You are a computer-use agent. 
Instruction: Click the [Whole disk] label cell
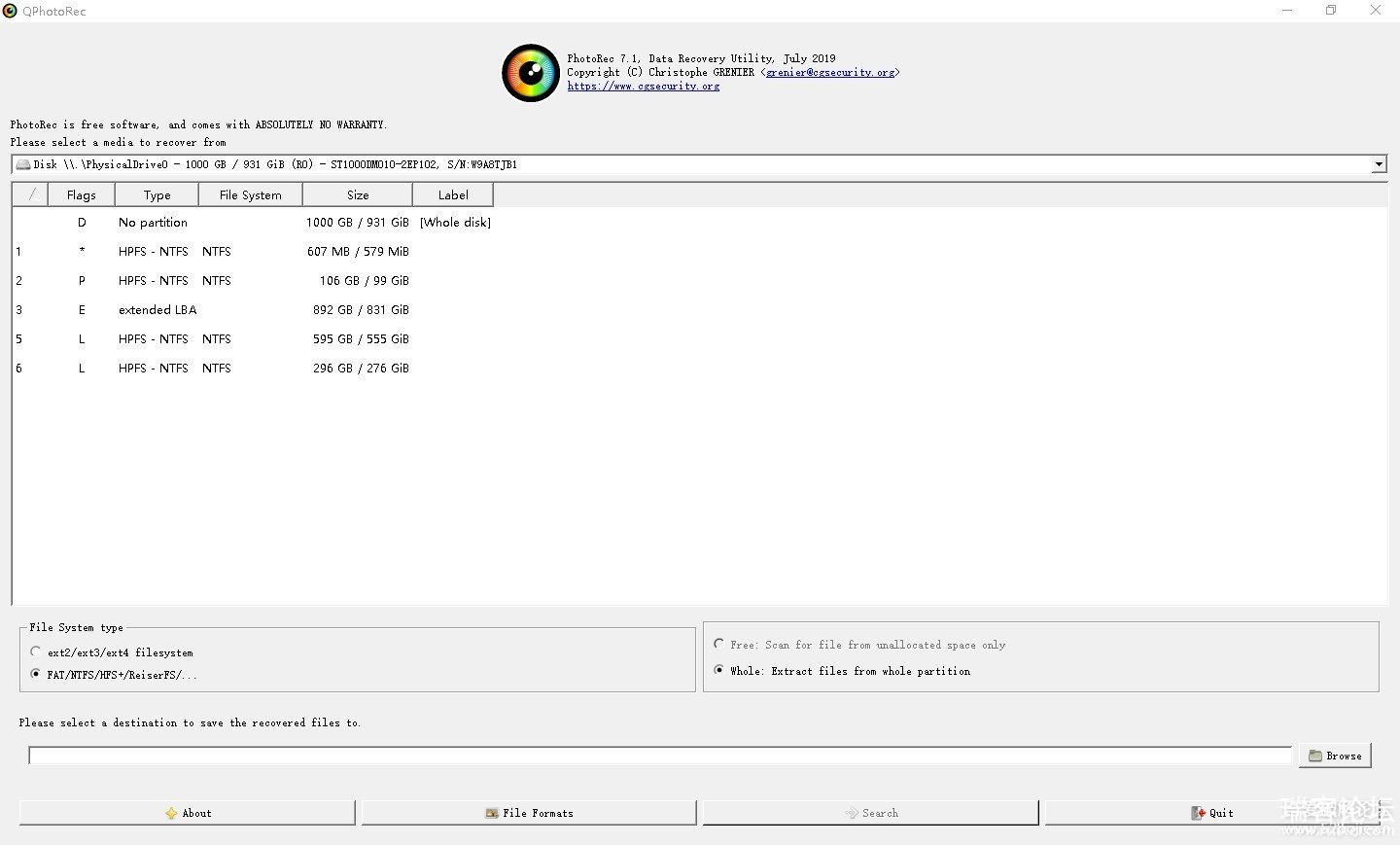click(x=455, y=223)
